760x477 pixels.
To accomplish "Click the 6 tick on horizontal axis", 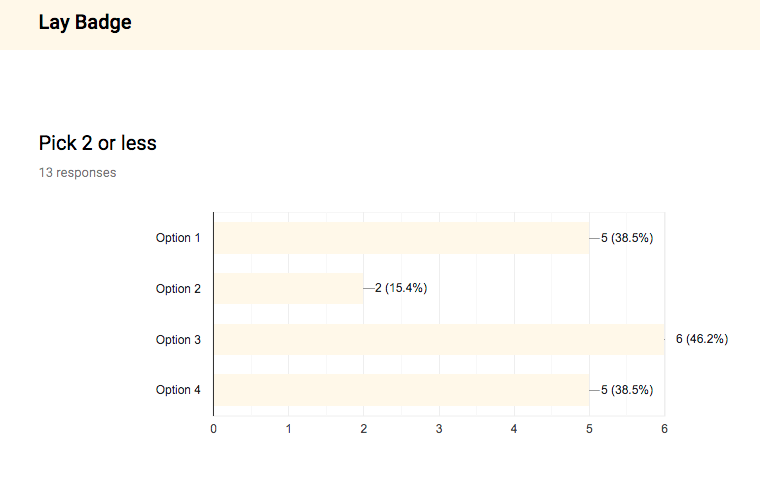I will 664,429.
